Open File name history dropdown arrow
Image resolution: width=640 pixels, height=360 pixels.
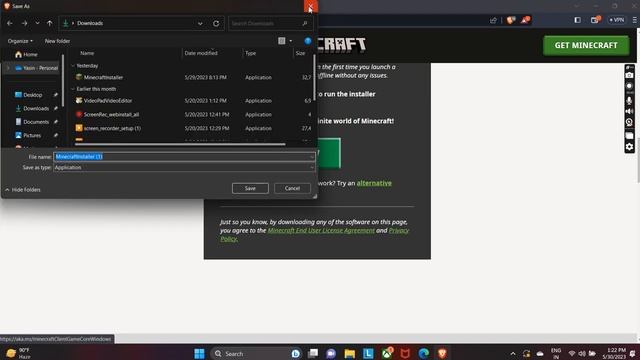[312, 157]
